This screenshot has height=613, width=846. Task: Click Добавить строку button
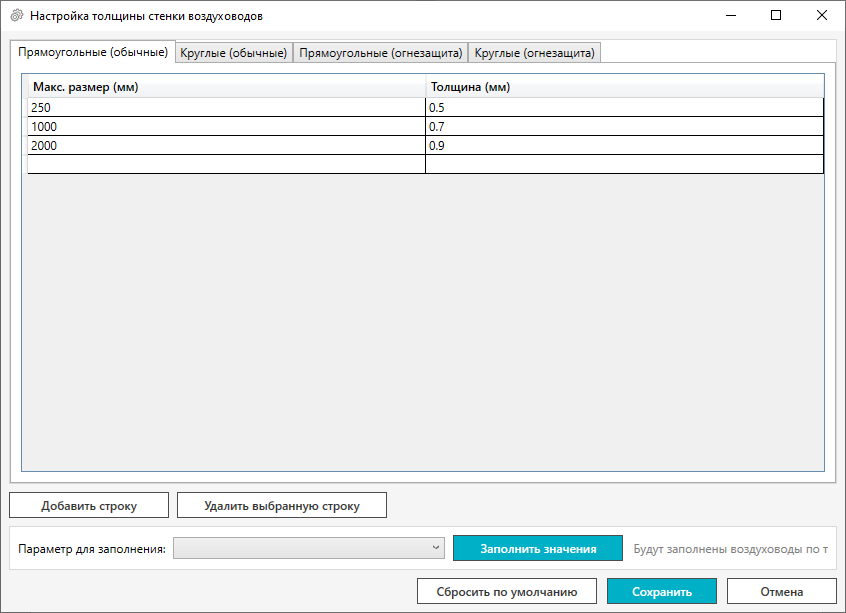click(89, 505)
